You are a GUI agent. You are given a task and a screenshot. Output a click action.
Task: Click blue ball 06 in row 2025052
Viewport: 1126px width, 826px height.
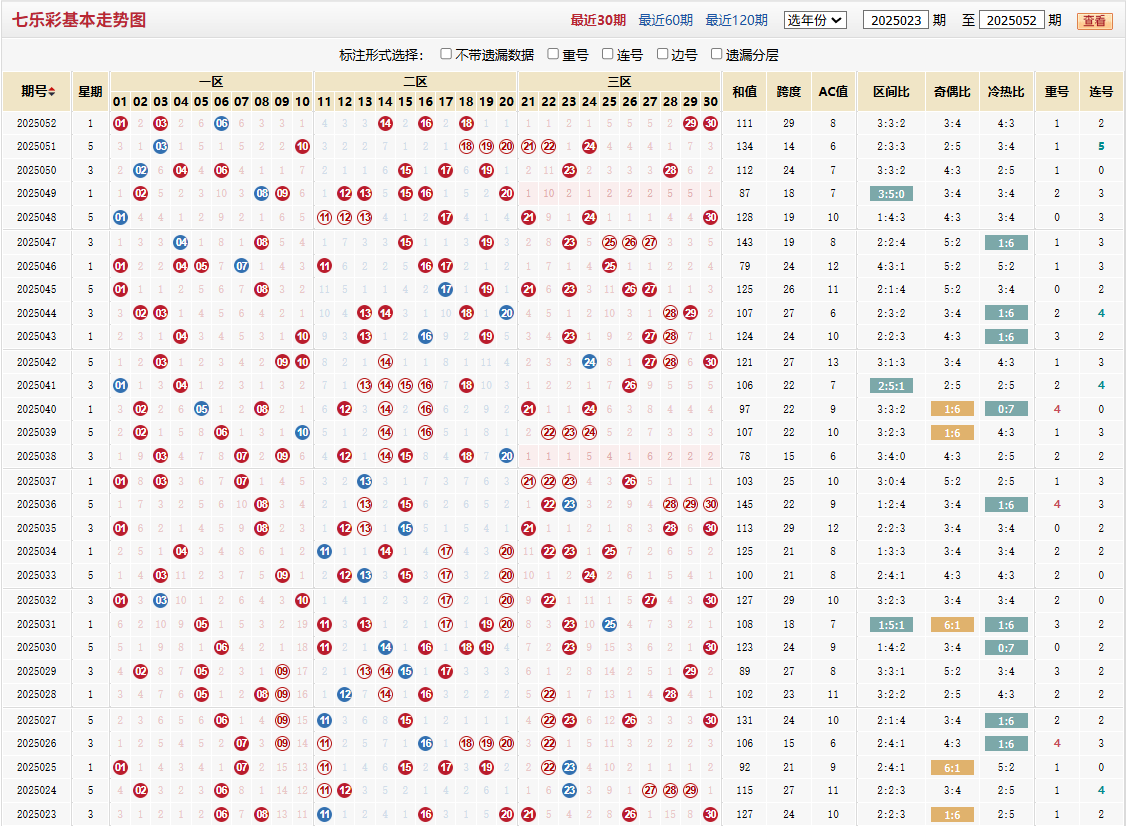point(221,124)
